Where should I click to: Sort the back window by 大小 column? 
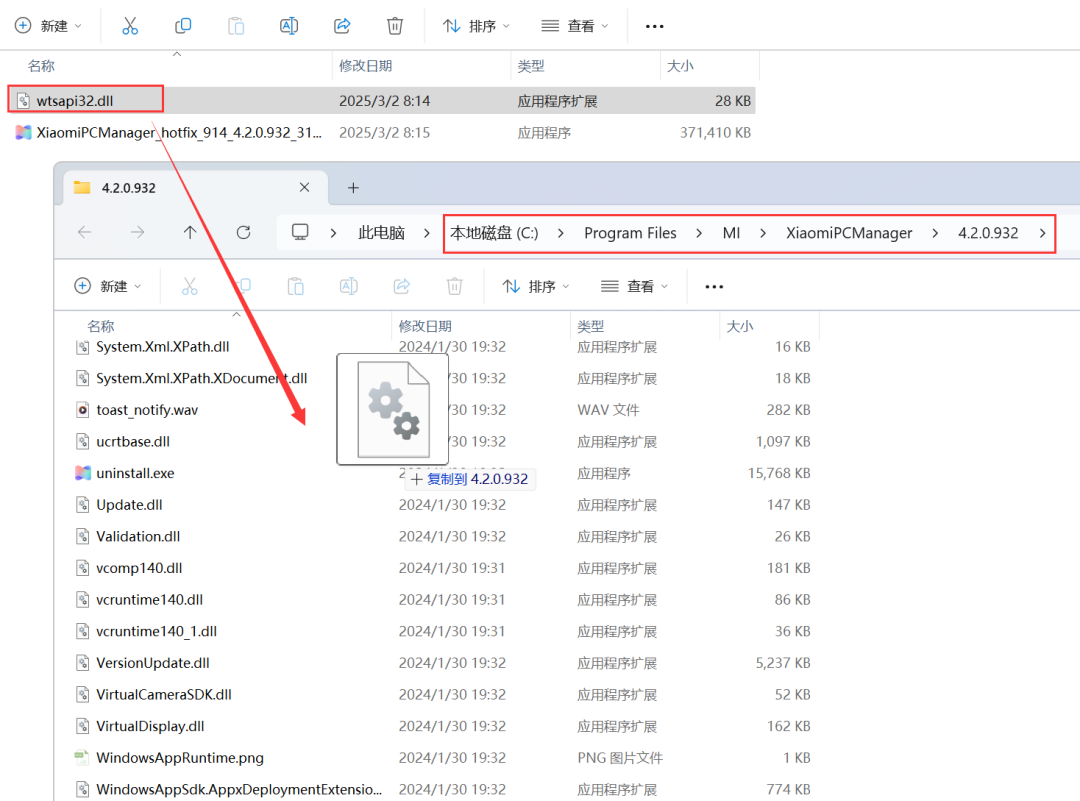point(680,66)
